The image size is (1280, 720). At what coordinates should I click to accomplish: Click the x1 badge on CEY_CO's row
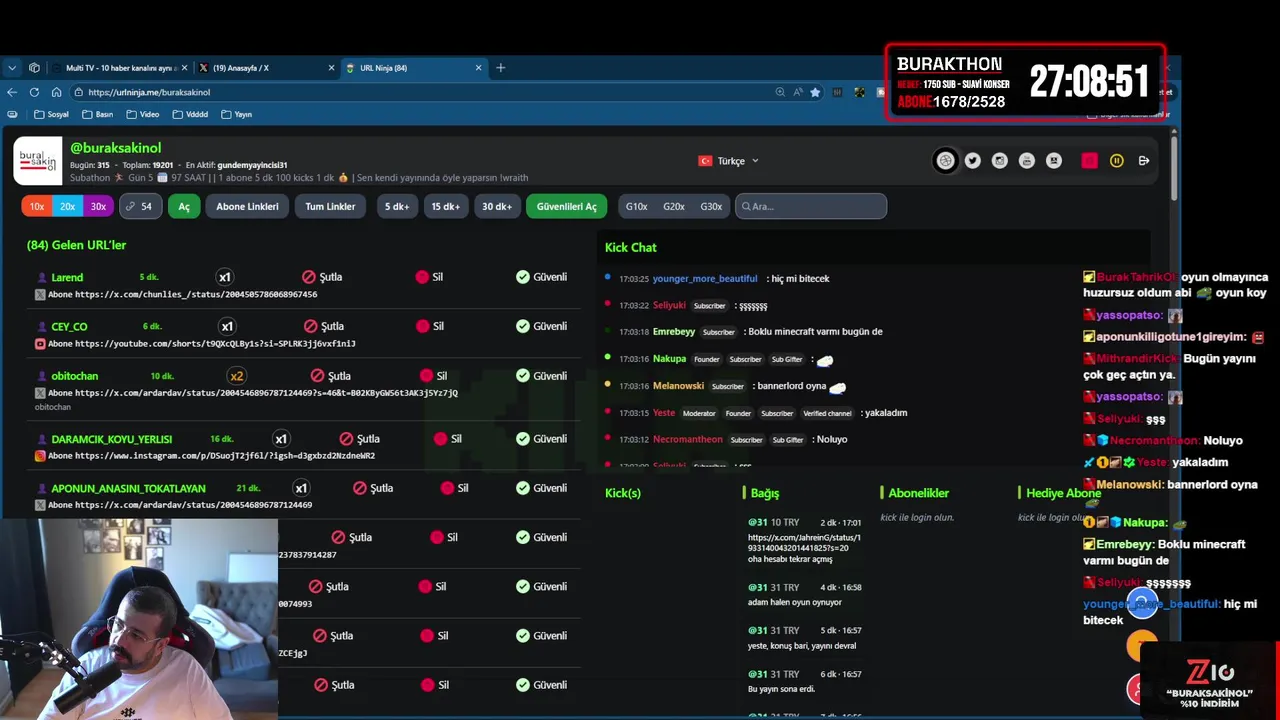pyautogui.click(x=226, y=326)
